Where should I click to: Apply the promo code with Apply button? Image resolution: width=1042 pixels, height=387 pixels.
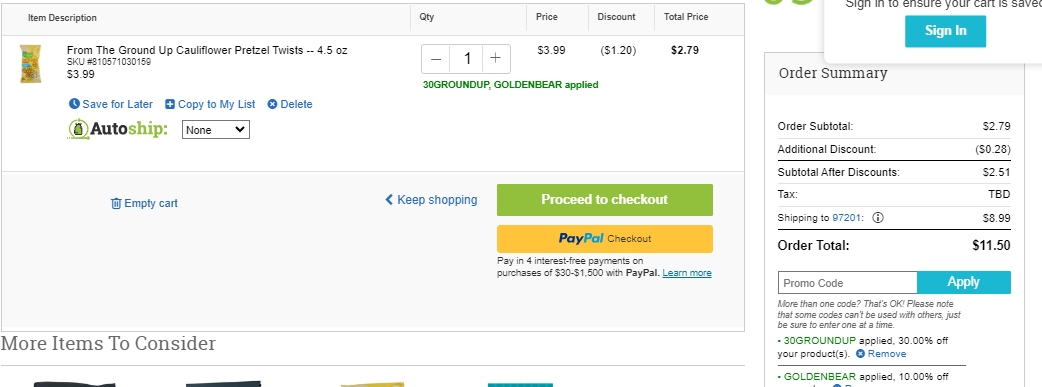(964, 282)
